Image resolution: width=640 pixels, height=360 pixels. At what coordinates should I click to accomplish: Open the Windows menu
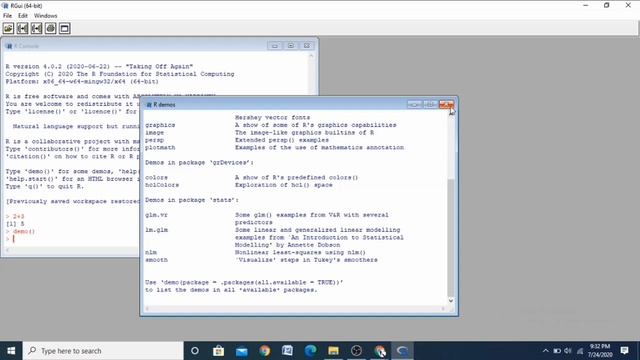pos(45,16)
